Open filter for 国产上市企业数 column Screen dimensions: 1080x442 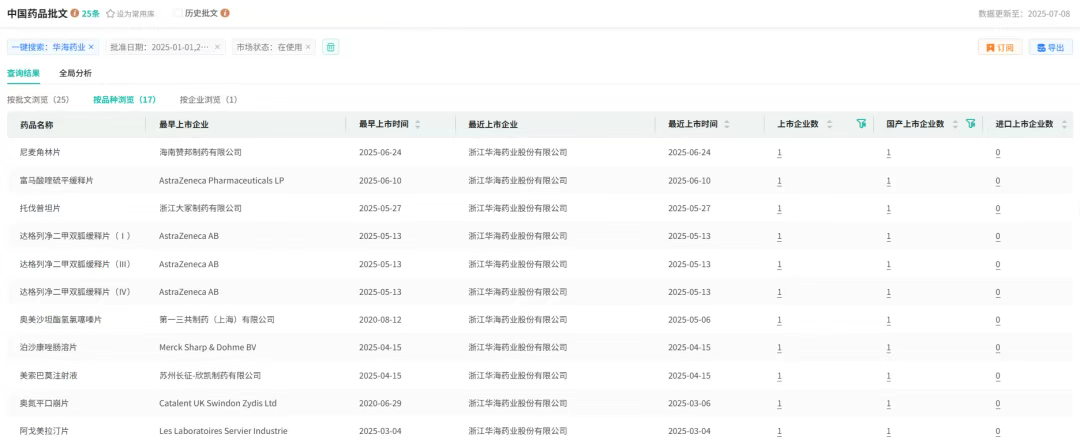click(x=970, y=124)
